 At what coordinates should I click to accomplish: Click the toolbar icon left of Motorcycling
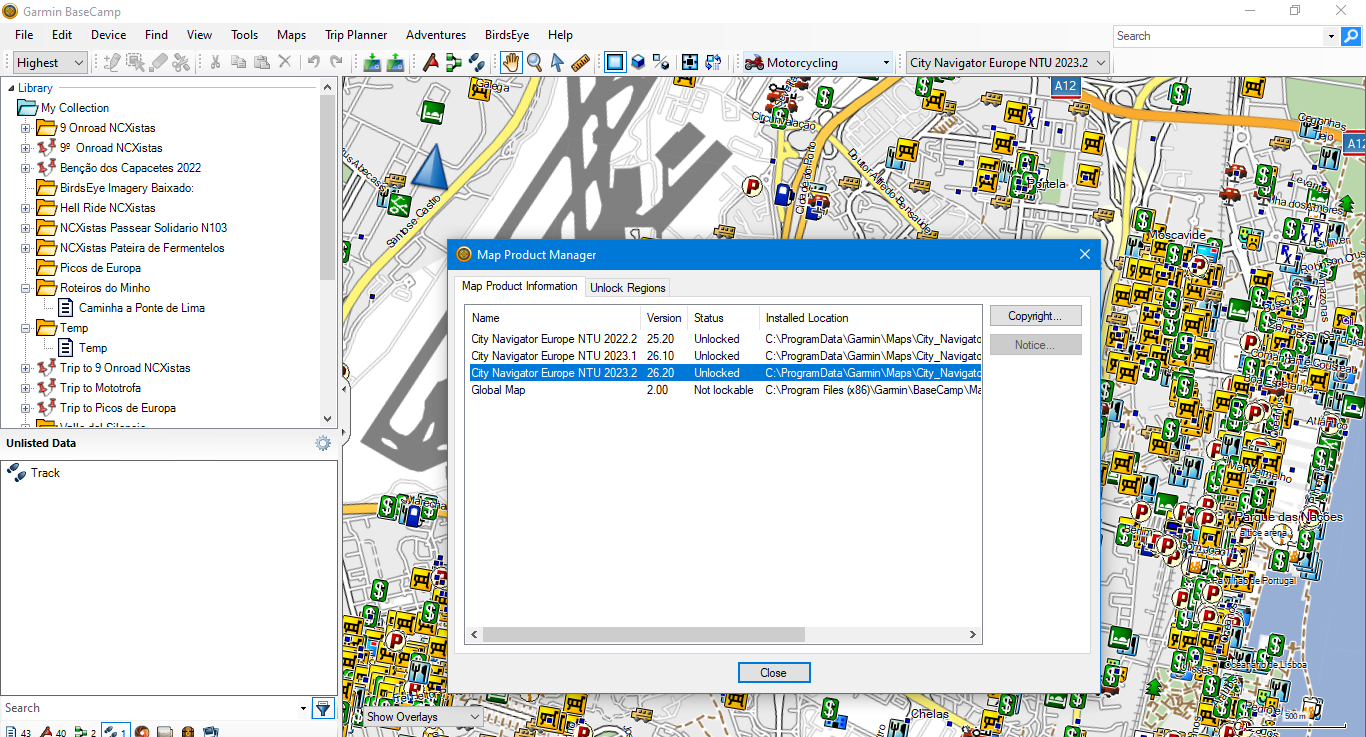713,62
